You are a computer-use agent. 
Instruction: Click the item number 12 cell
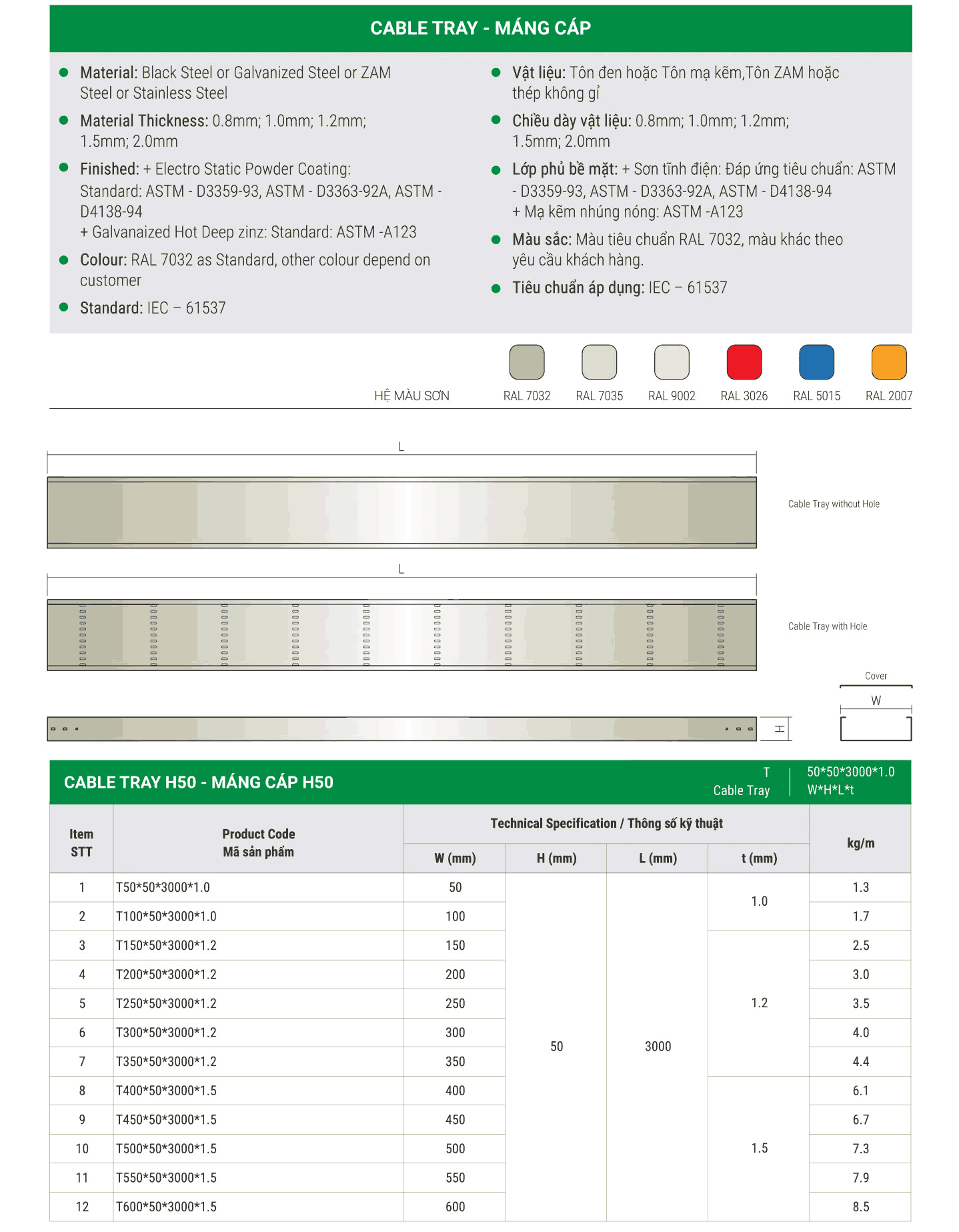coord(81,1206)
